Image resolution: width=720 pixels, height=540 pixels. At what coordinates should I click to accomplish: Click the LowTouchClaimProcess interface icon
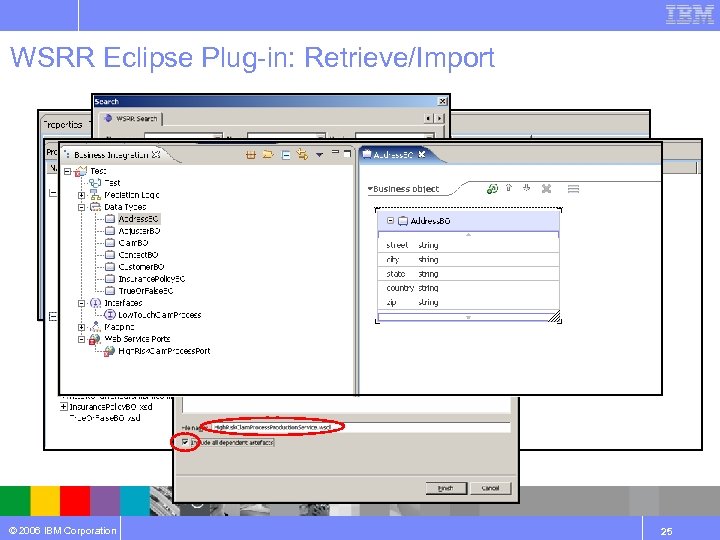click(110, 315)
